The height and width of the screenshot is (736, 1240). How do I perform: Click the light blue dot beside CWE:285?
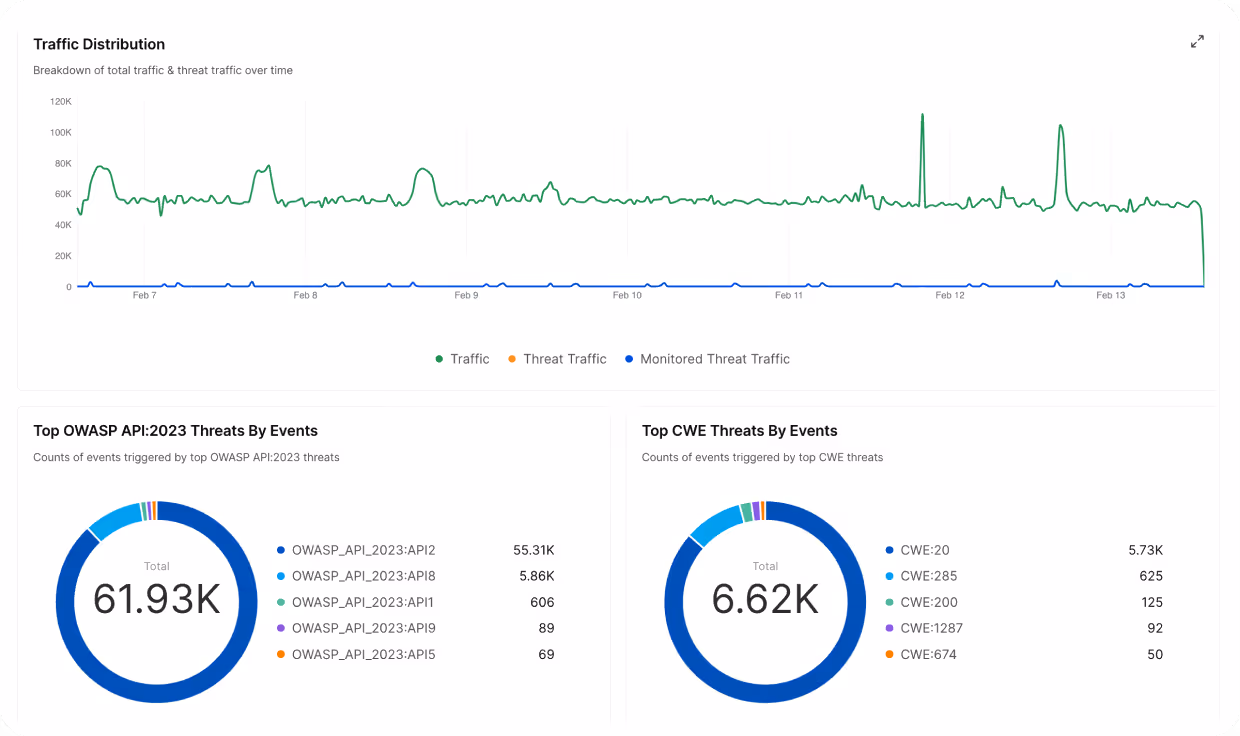[890, 576]
